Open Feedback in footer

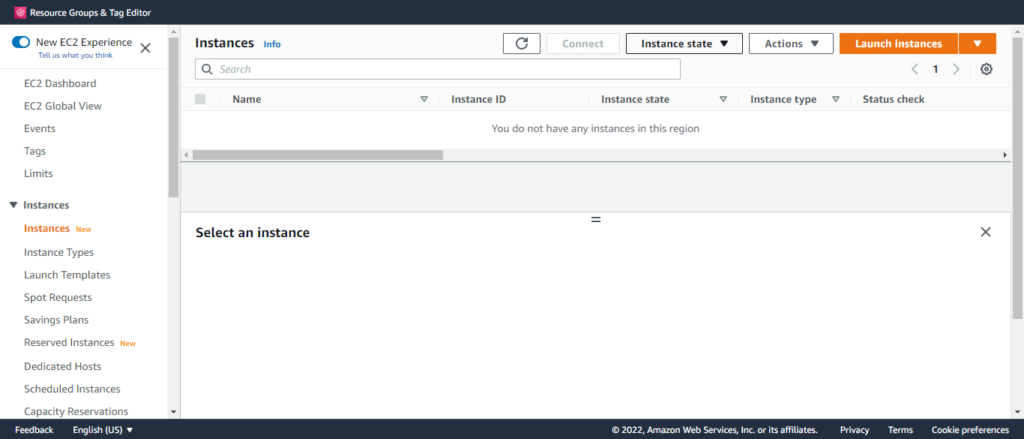(34, 430)
